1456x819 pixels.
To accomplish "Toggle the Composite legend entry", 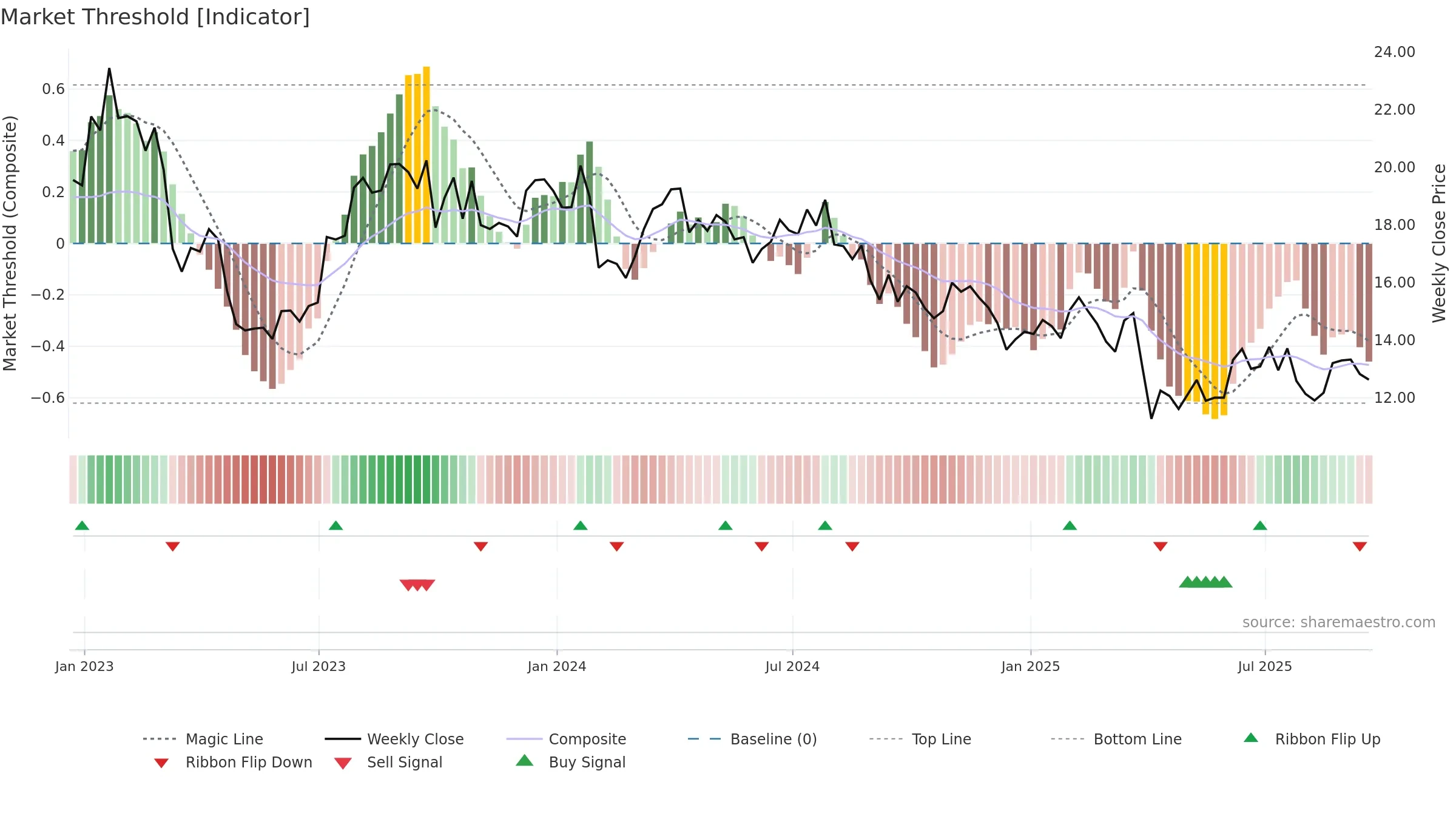I will click(x=566, y=739).
